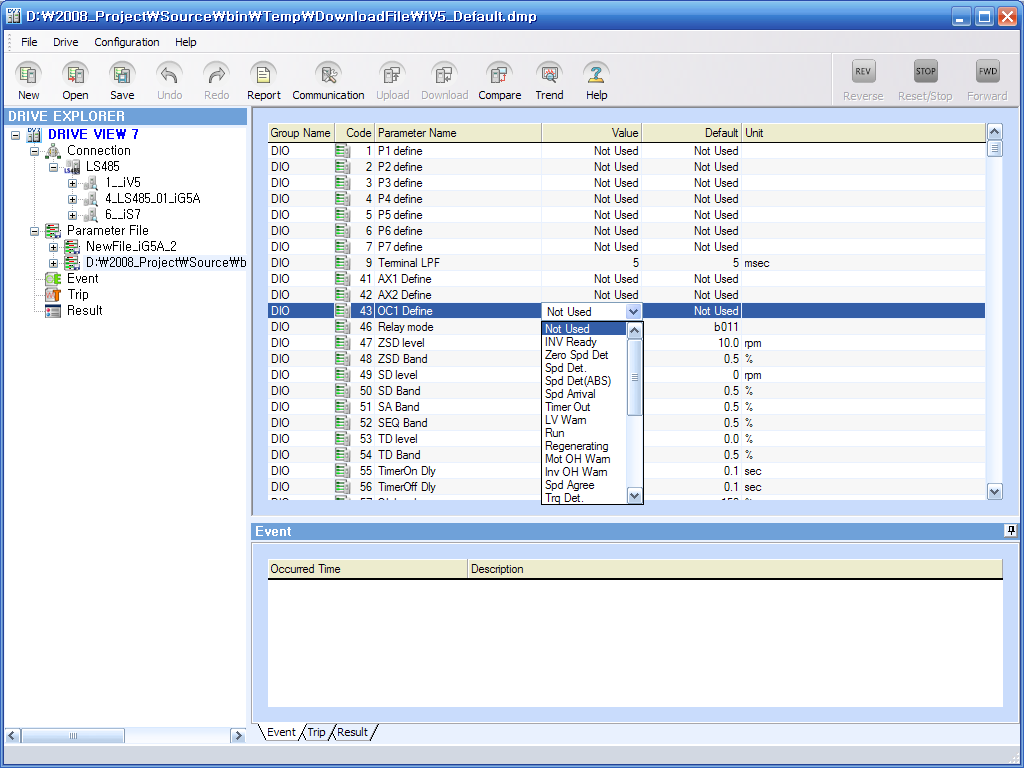Open Communication settings icon
Viewport: 1024px width, 768px height.
[x=328, y=75]
